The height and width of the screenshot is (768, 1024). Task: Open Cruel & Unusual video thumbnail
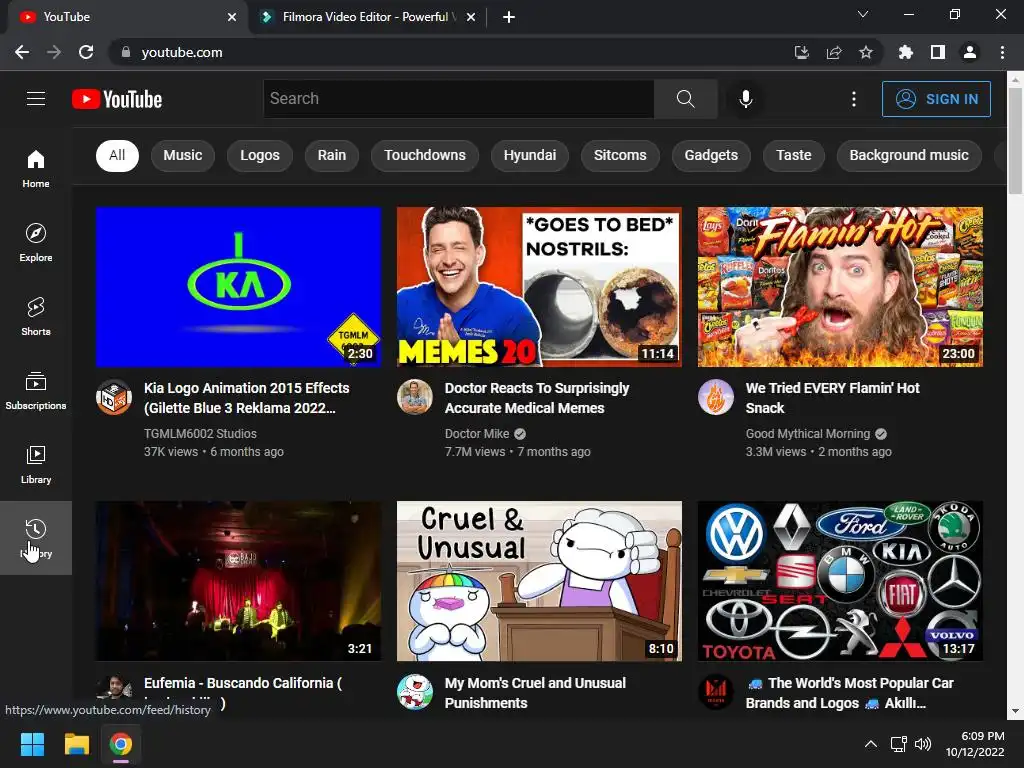pyautogui.click(x=539, y=581)
